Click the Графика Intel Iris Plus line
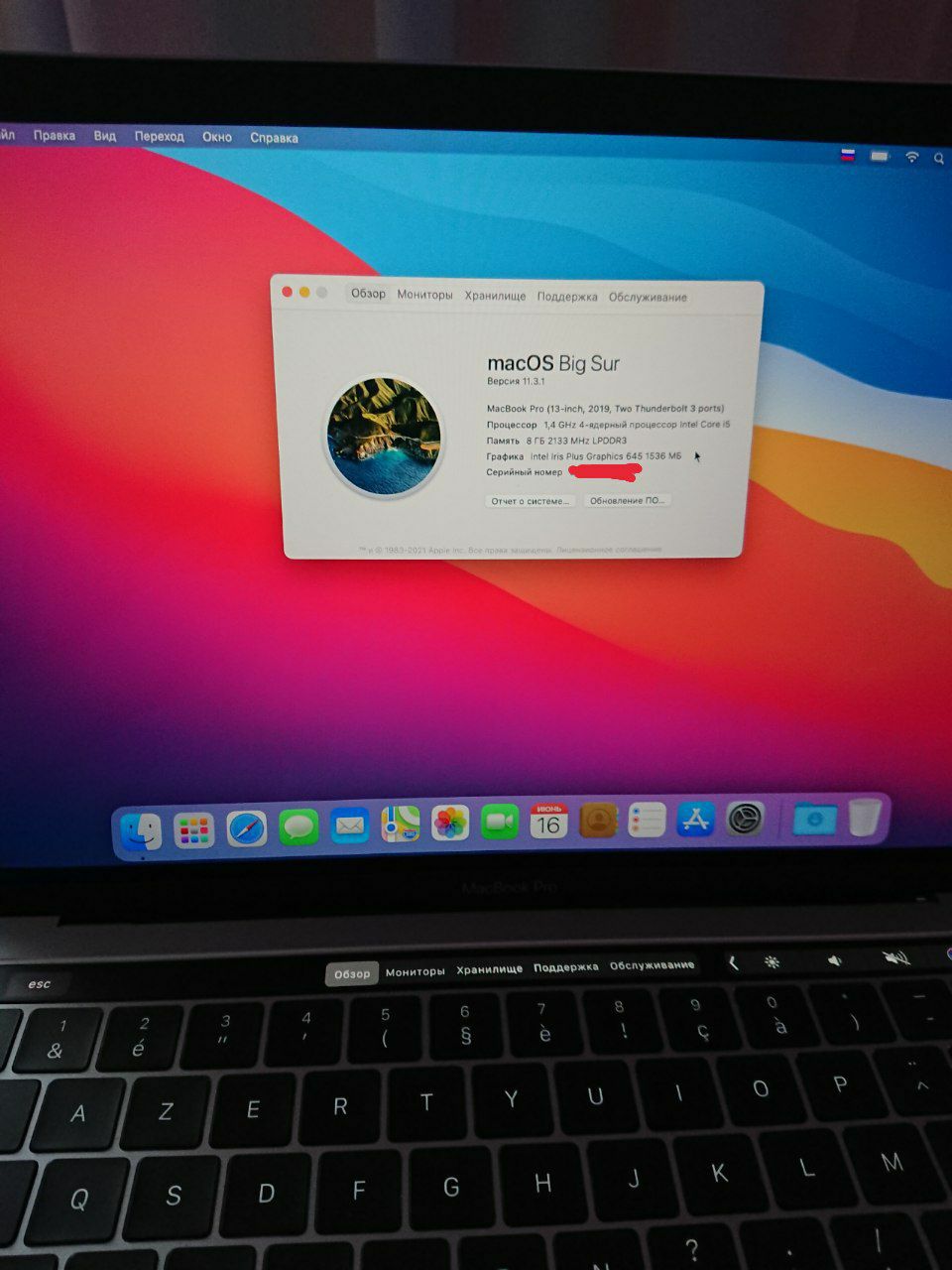The image size is (952, 1270). 584,455
